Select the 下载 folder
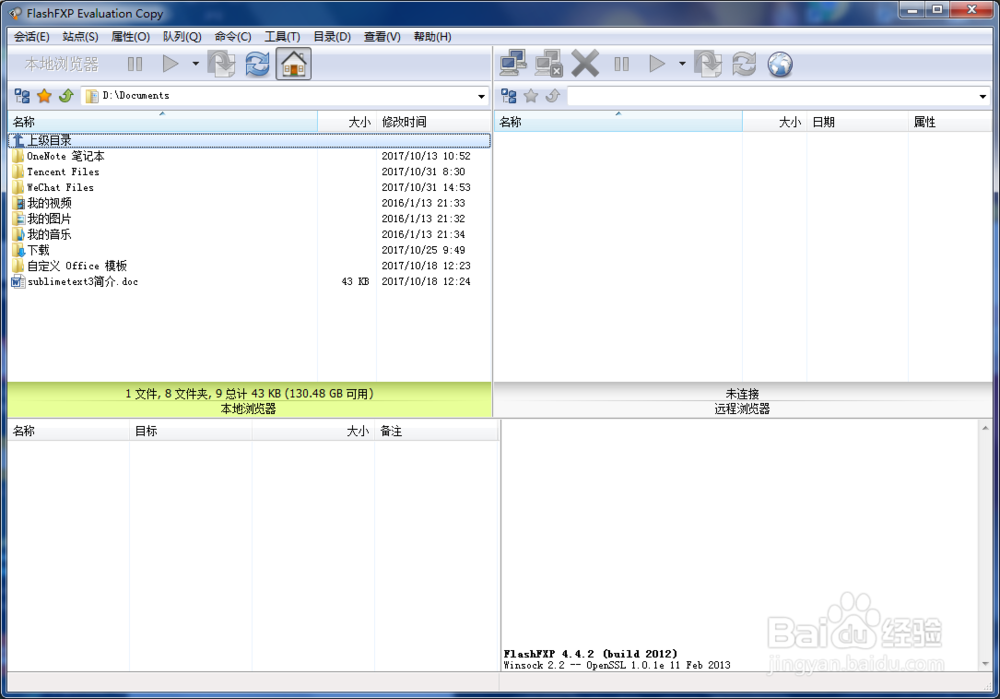 pyautogui.click(x=249, y=250)
